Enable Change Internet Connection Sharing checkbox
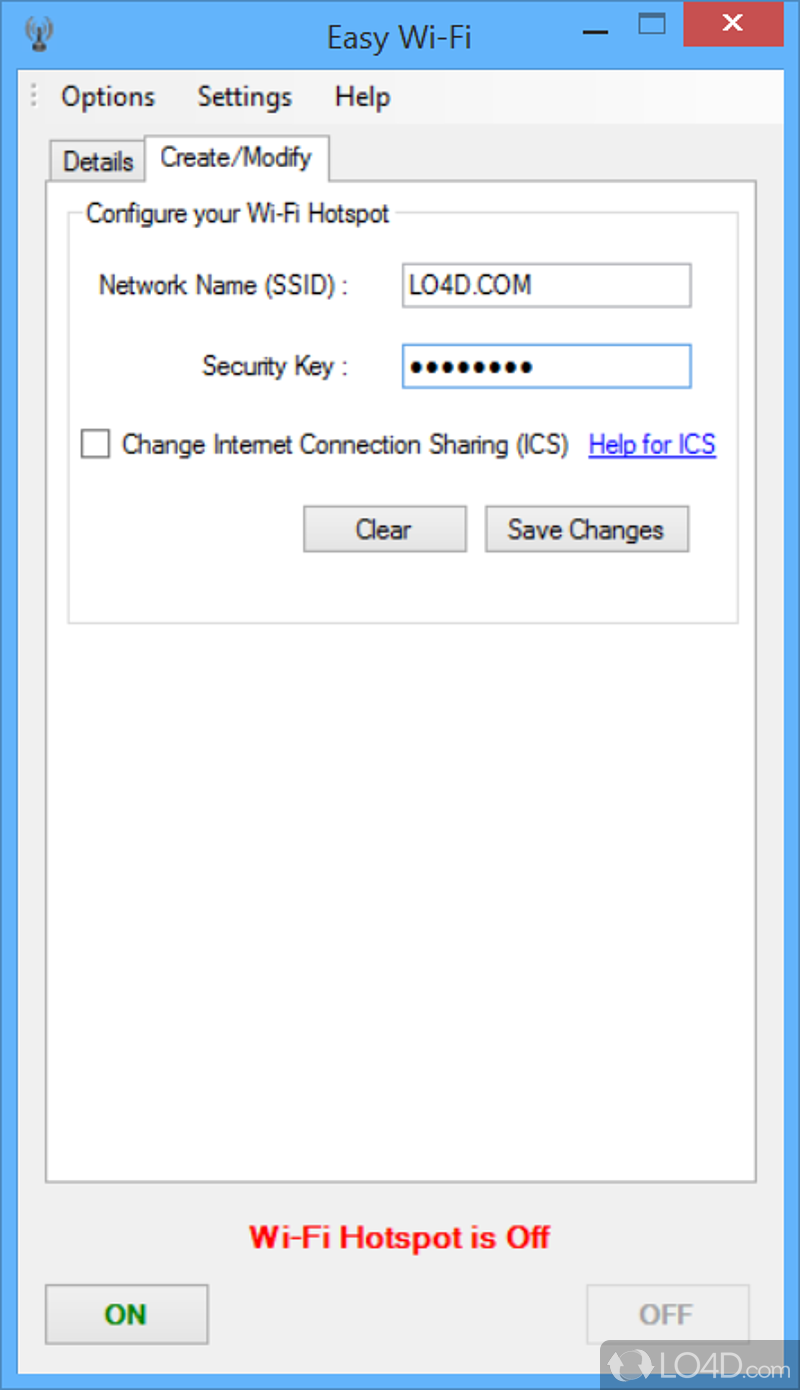The width and height of the screenshot is (800, 1390). (96, 444)
